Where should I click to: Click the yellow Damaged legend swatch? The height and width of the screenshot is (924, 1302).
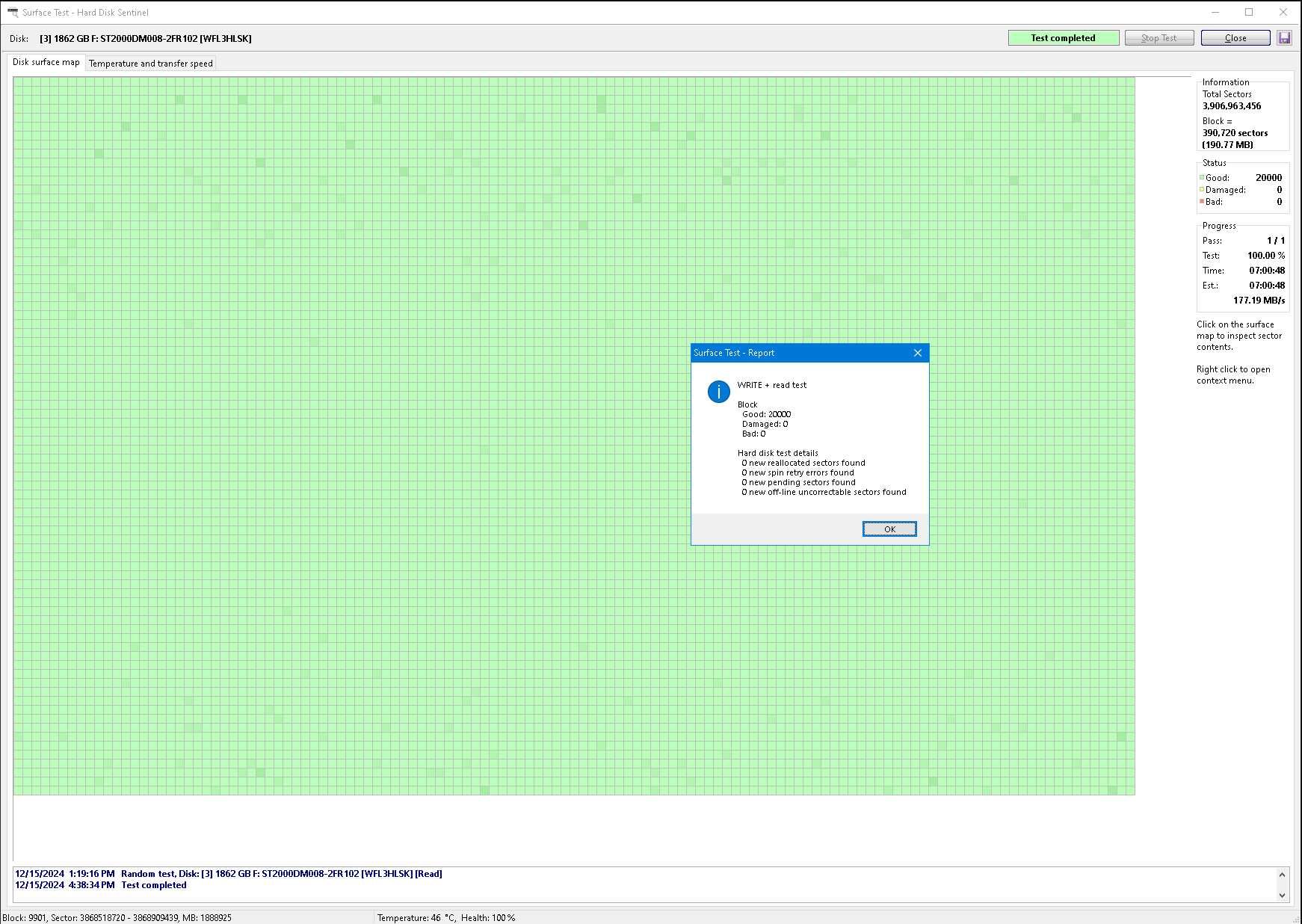pyautogui.click(x=1202, y=190)
